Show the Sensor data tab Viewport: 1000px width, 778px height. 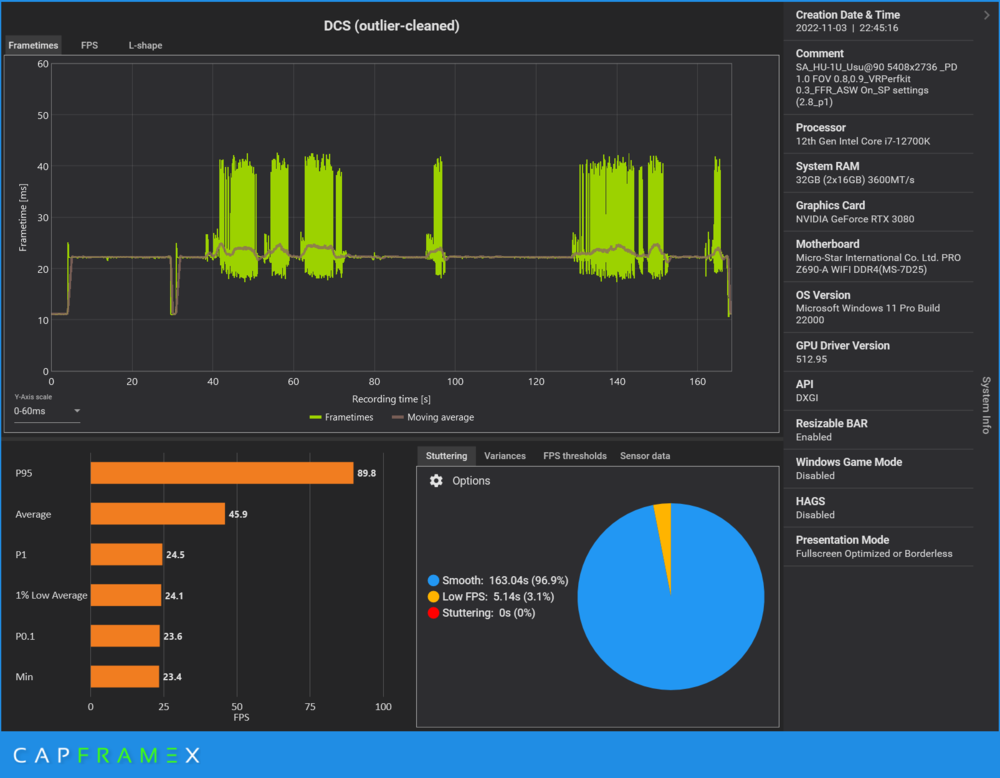pos(645,456)
